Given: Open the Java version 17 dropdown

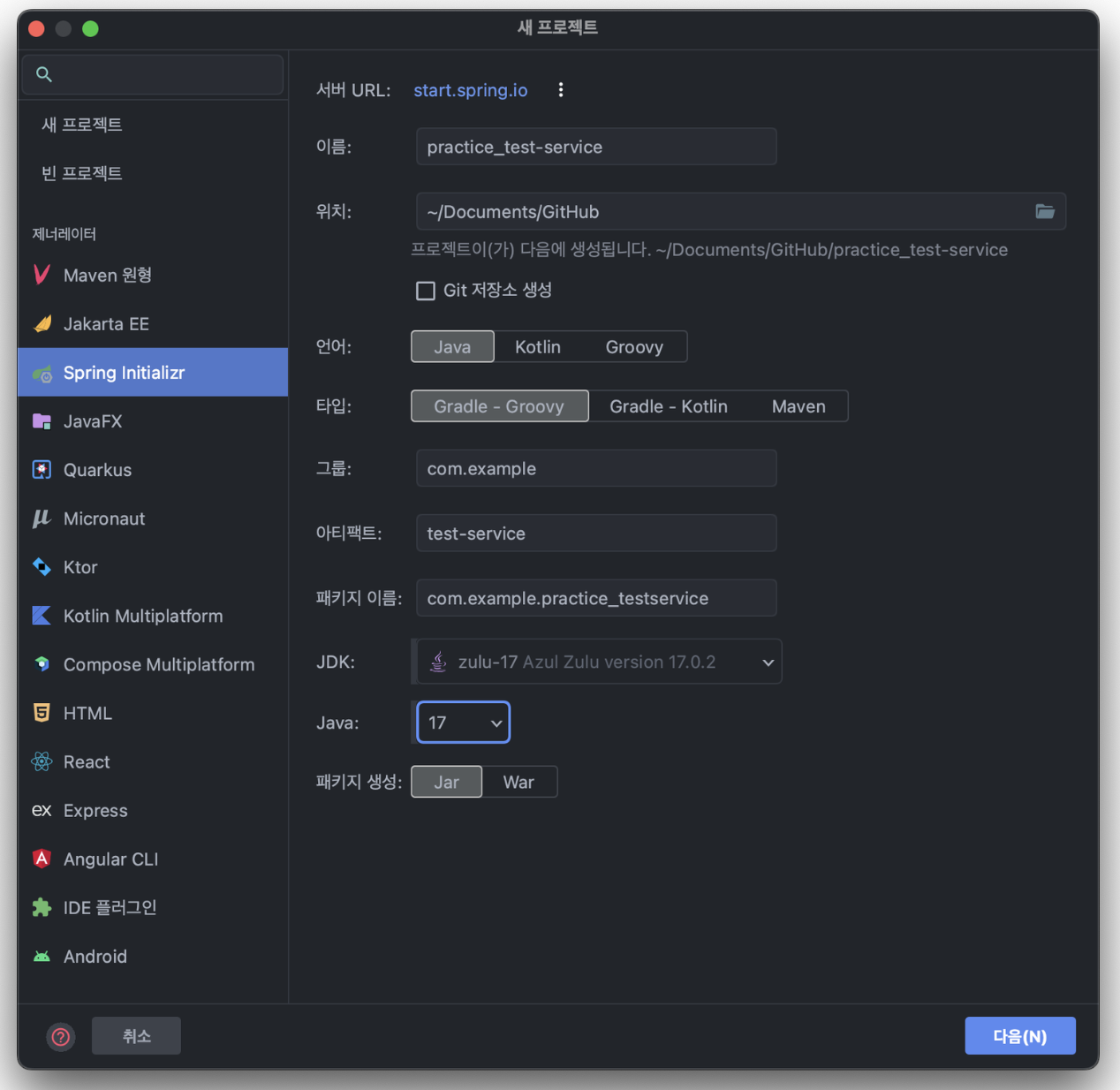Looking at the screenshot, I should pos(463,723).
